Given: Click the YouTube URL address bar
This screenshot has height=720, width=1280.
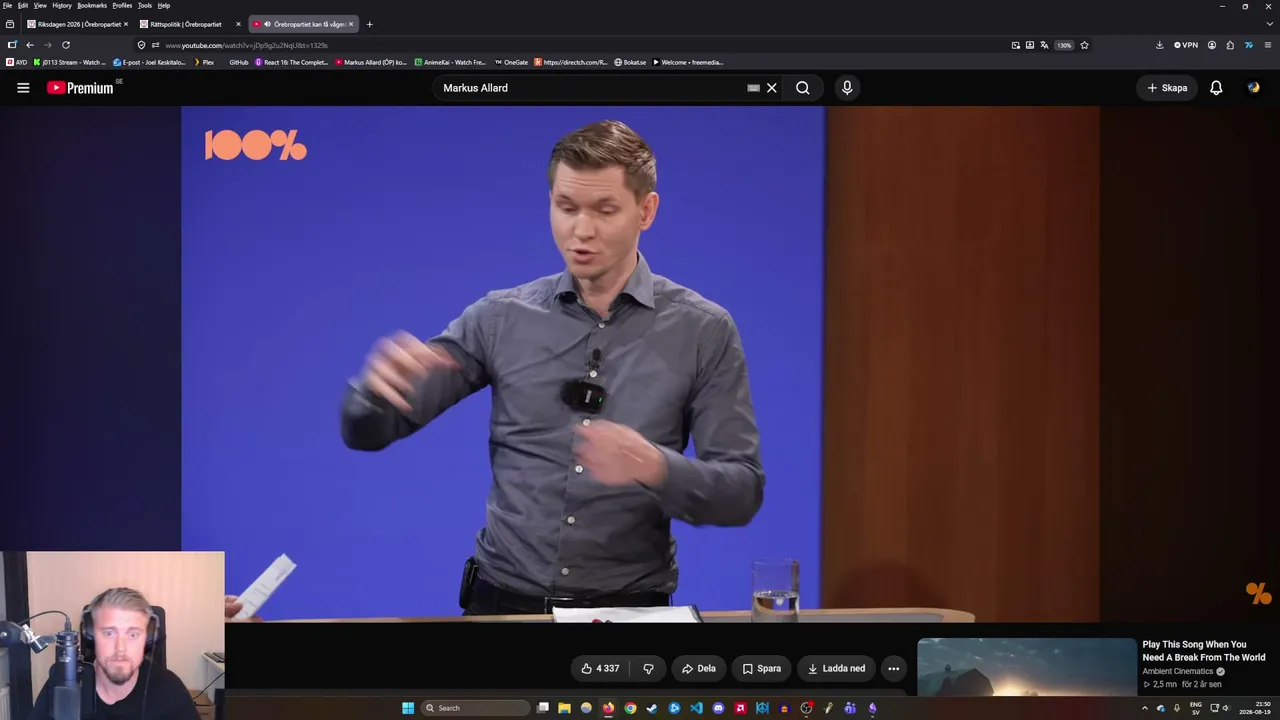Looking at the screenshot, I should point(580,45).
